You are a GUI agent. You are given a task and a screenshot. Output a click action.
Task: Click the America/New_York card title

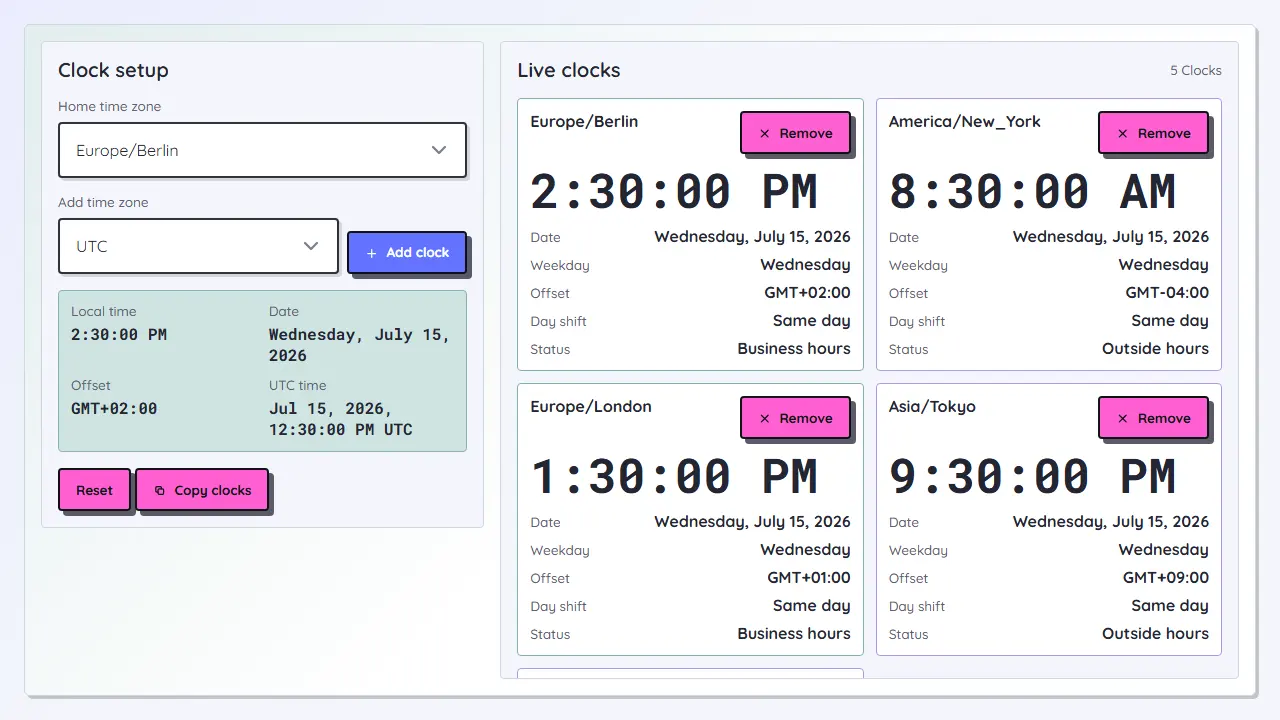point(965,122)
